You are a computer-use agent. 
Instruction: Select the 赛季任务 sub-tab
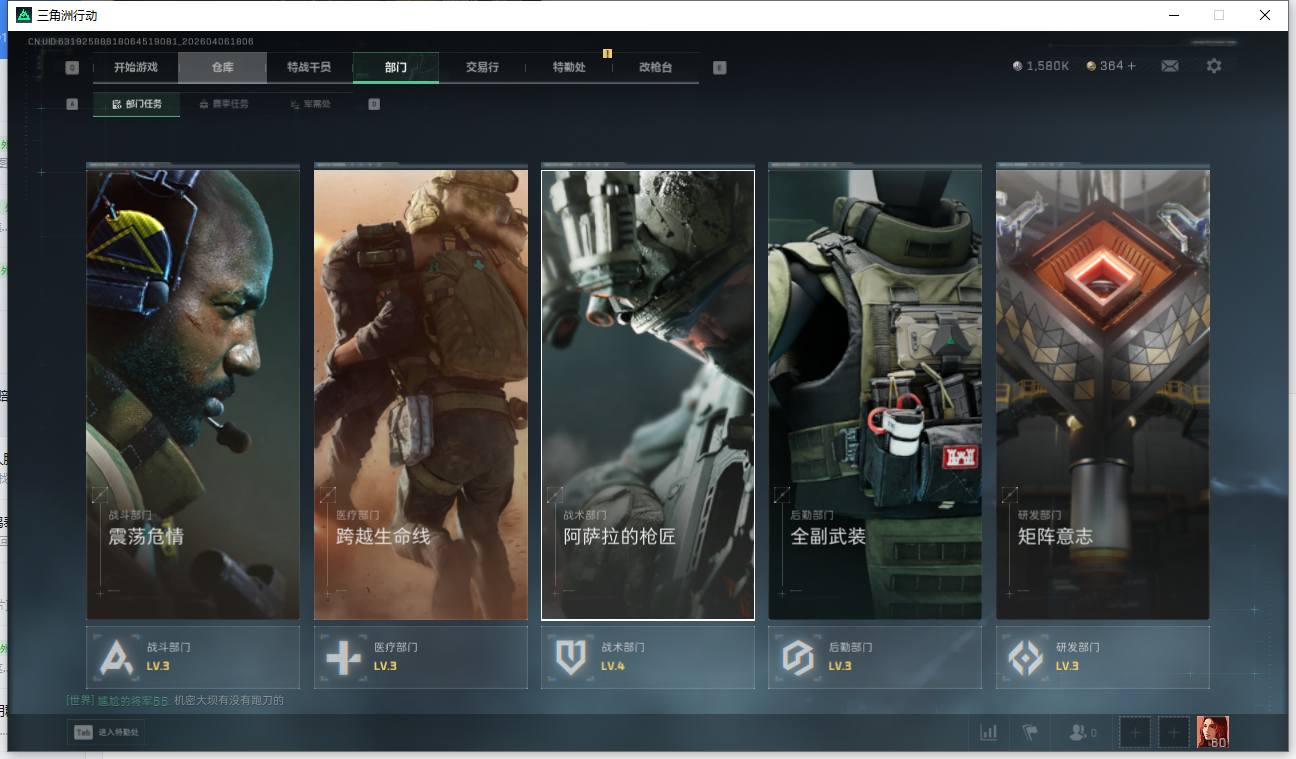(x=224, y=104)
